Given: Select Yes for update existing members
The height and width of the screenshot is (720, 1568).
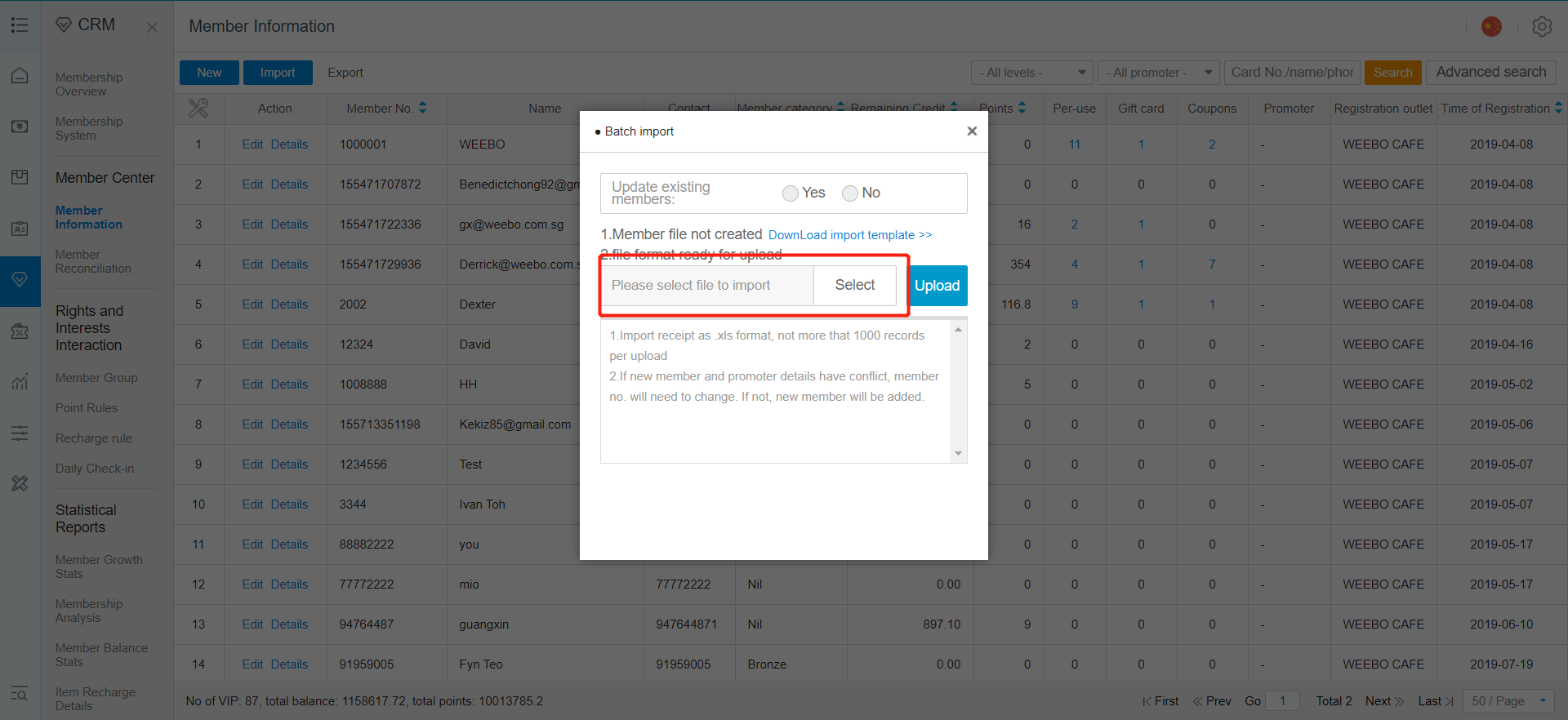Looking at the screenshot, I should (x=791, y=193).
